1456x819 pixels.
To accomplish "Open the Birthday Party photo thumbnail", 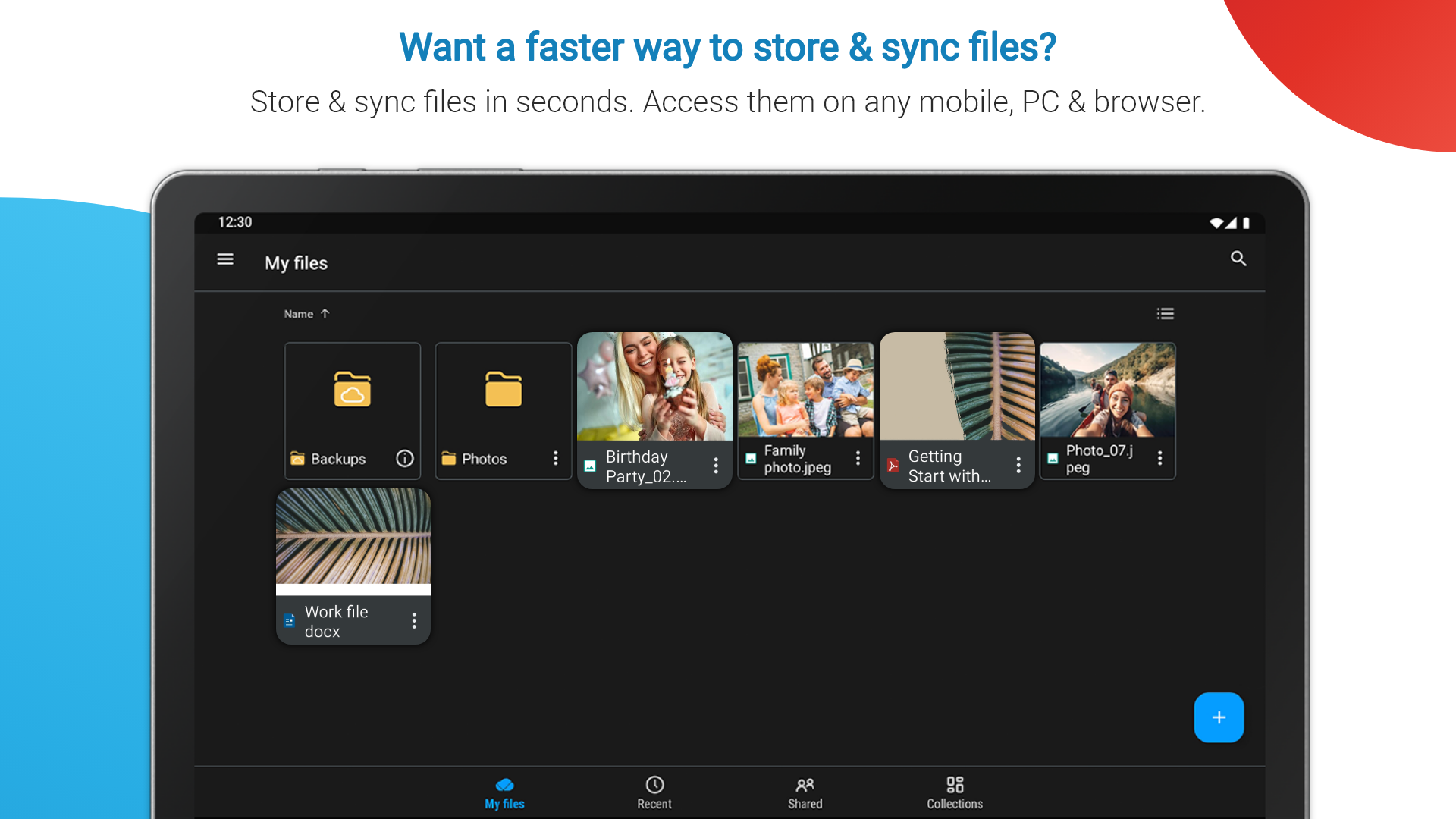I will (x=654, y=387).
